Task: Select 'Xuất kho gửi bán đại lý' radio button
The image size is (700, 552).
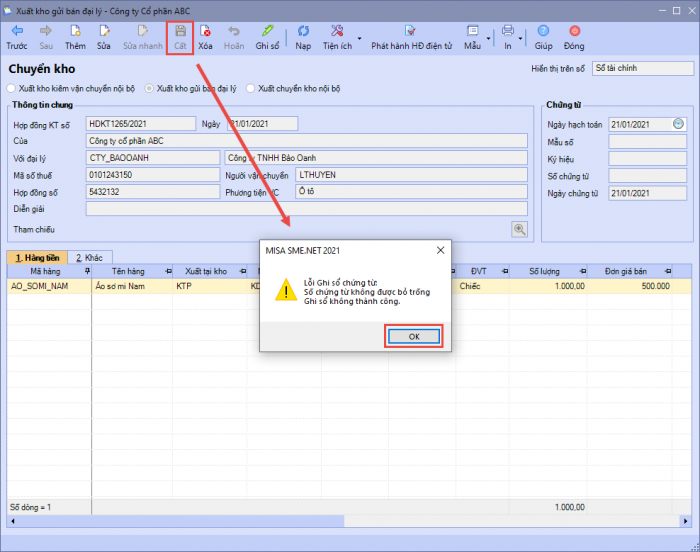Action: tap(150, 89)
